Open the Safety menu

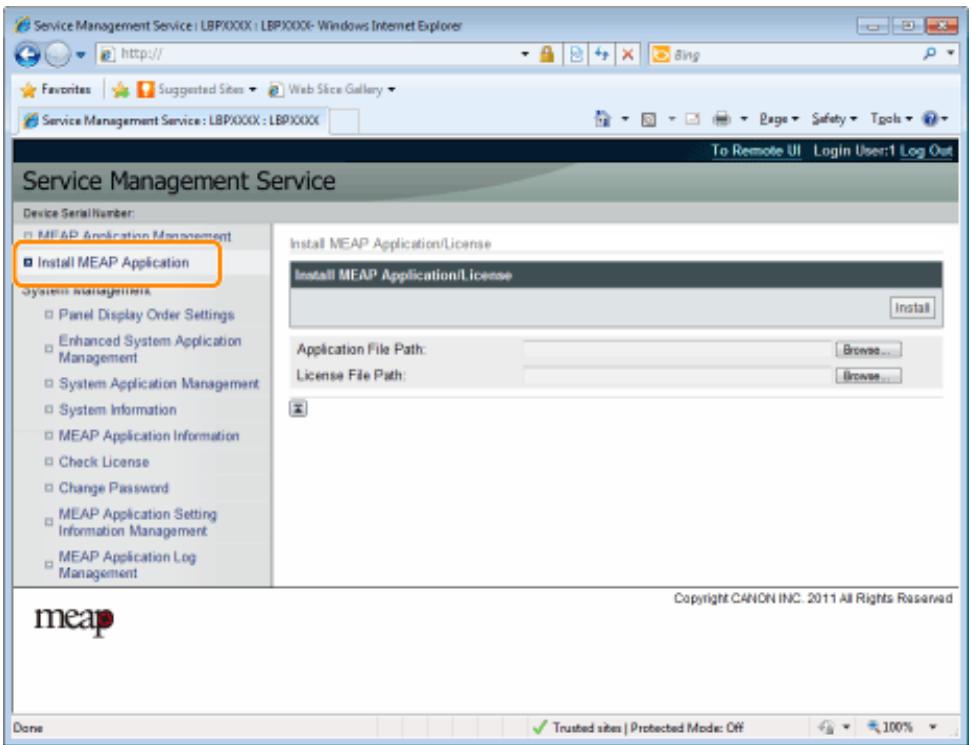(x=834, y=119)
